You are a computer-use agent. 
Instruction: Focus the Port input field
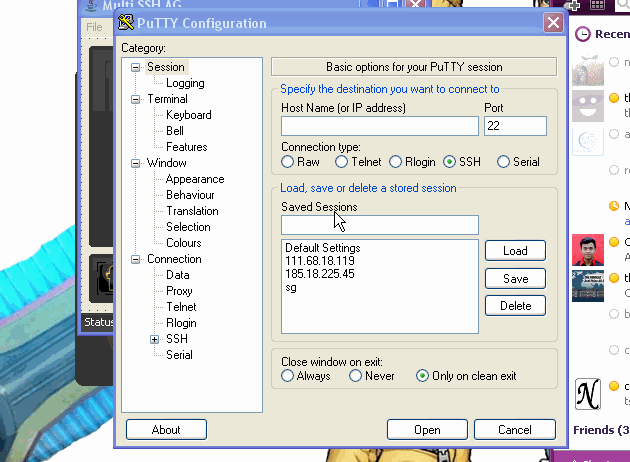coord(515,126)
